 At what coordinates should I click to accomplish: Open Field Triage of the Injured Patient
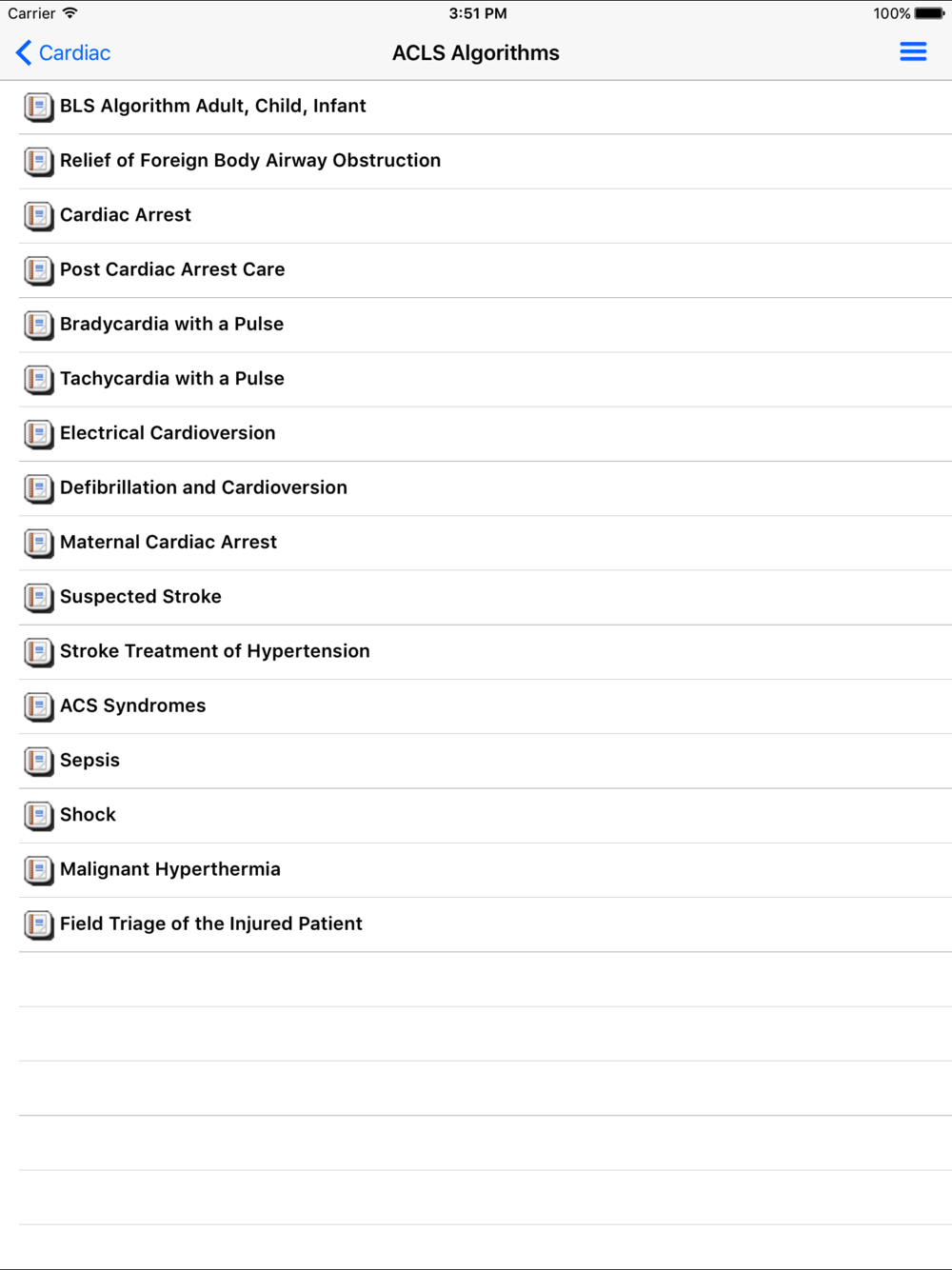click(x=486, y=924)
